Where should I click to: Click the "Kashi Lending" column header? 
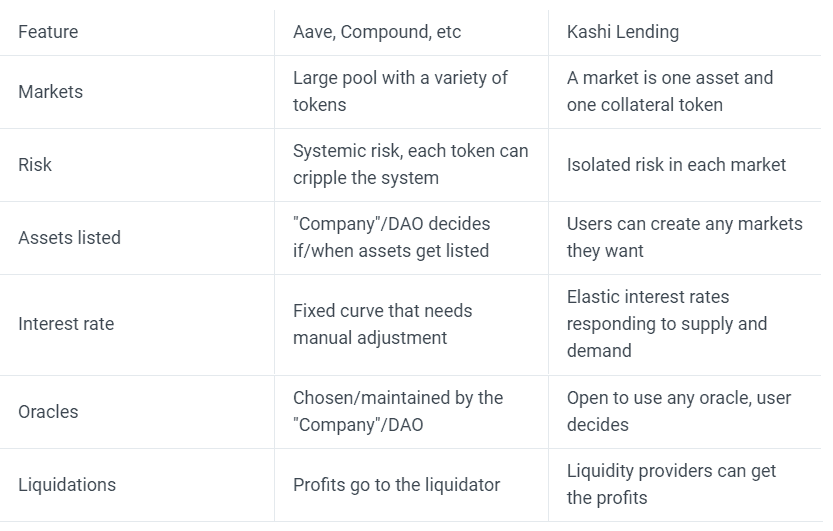(623, 32)
